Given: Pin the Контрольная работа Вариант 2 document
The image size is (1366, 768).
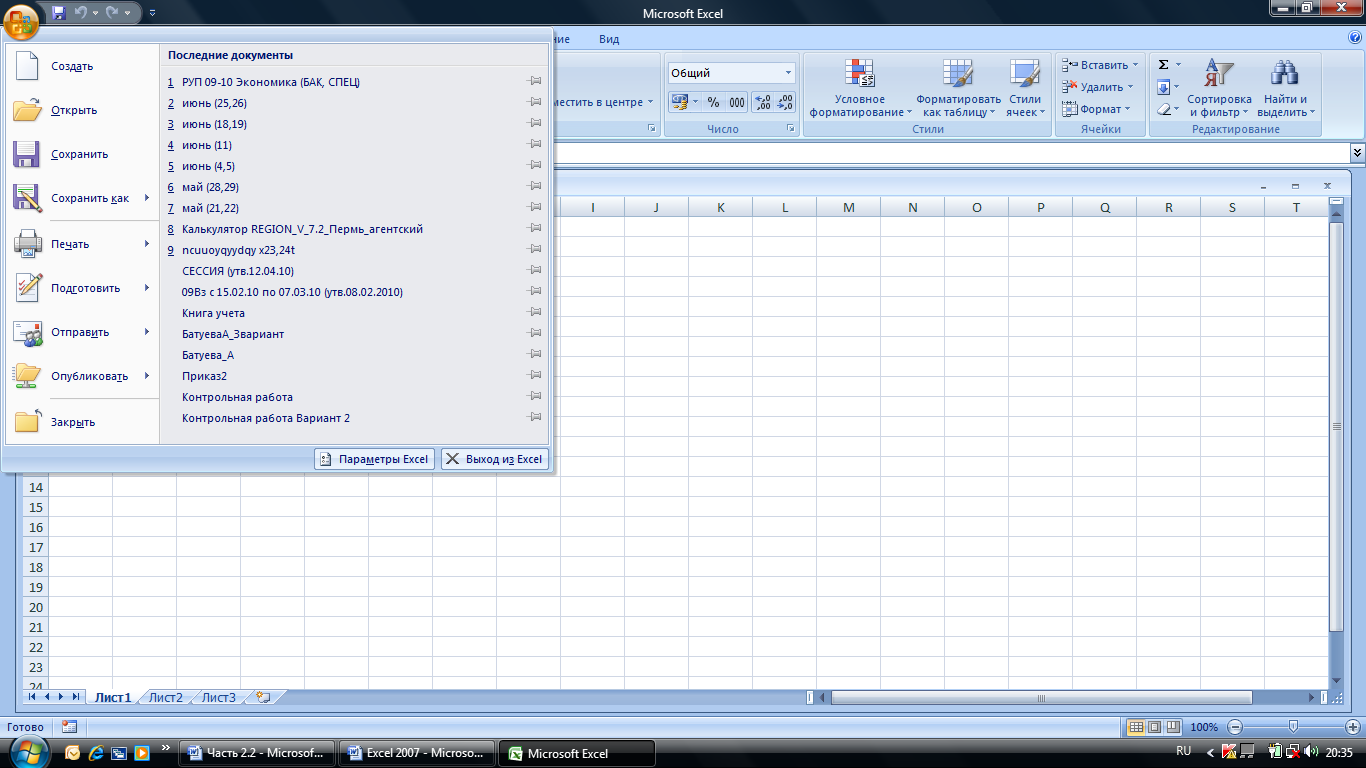Looking at the screenshot, I should 535,418.
